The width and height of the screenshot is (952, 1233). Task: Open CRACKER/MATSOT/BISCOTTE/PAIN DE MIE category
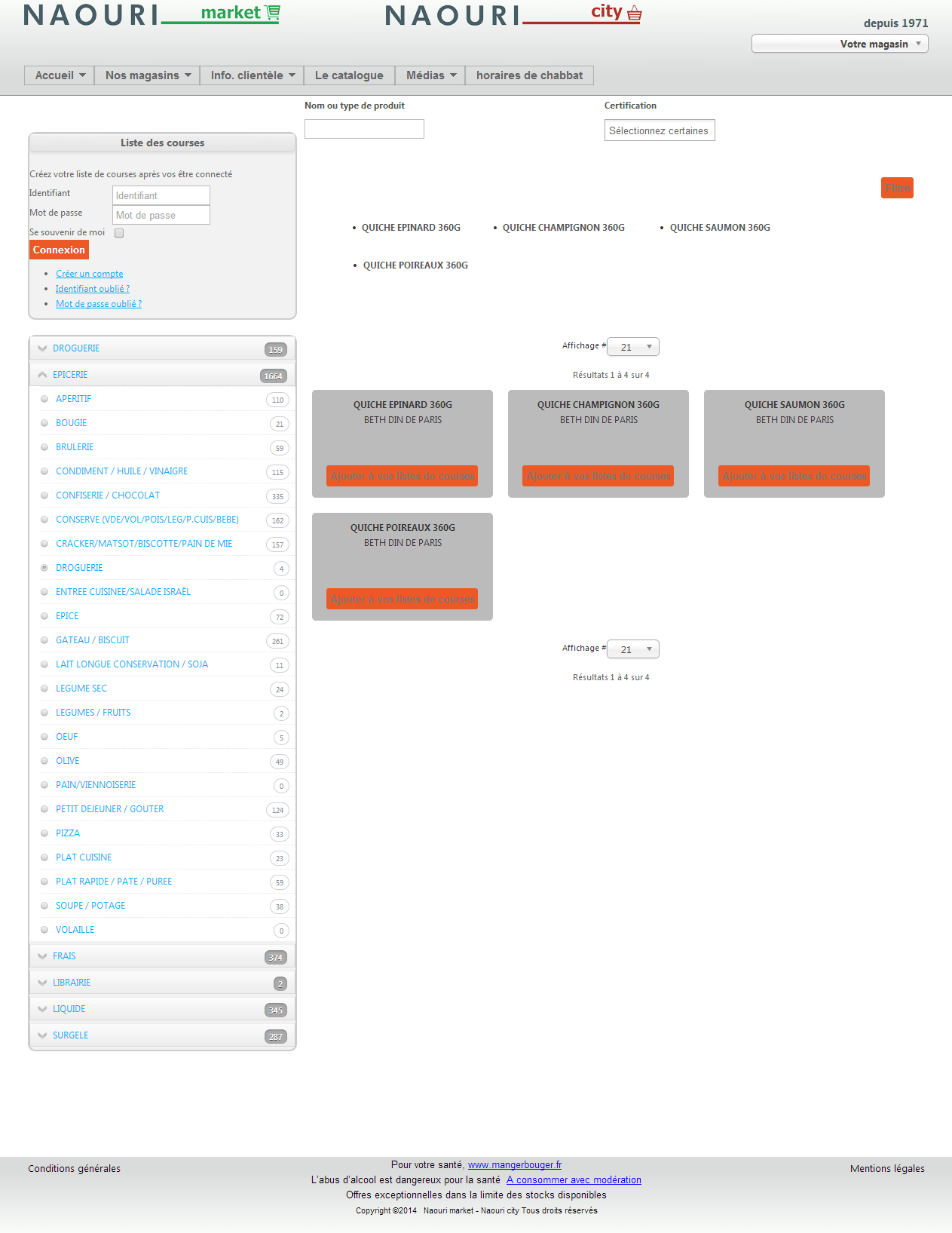point(144,544)
